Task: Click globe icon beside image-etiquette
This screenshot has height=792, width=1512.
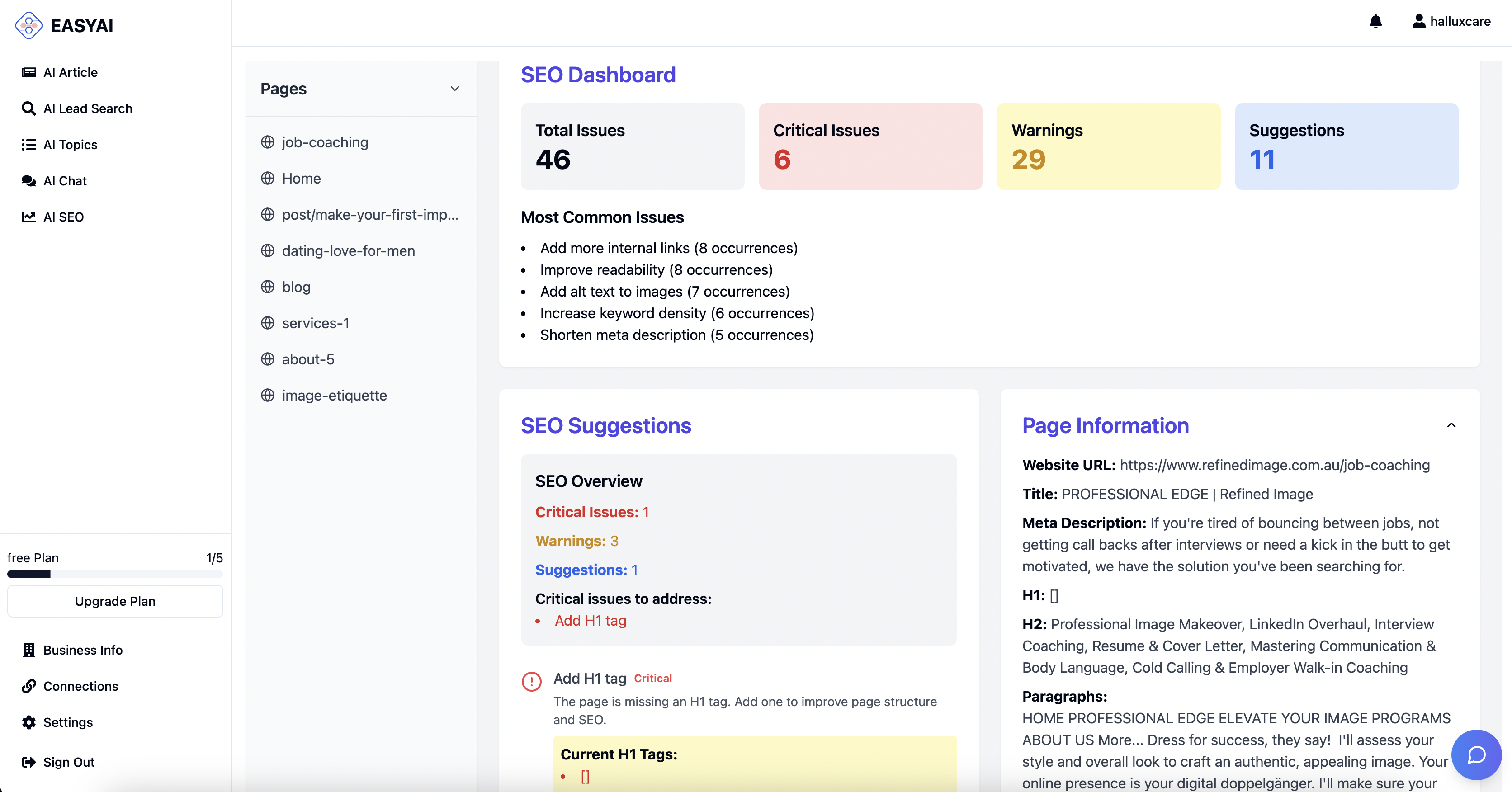Action: (x=268, y=396)
